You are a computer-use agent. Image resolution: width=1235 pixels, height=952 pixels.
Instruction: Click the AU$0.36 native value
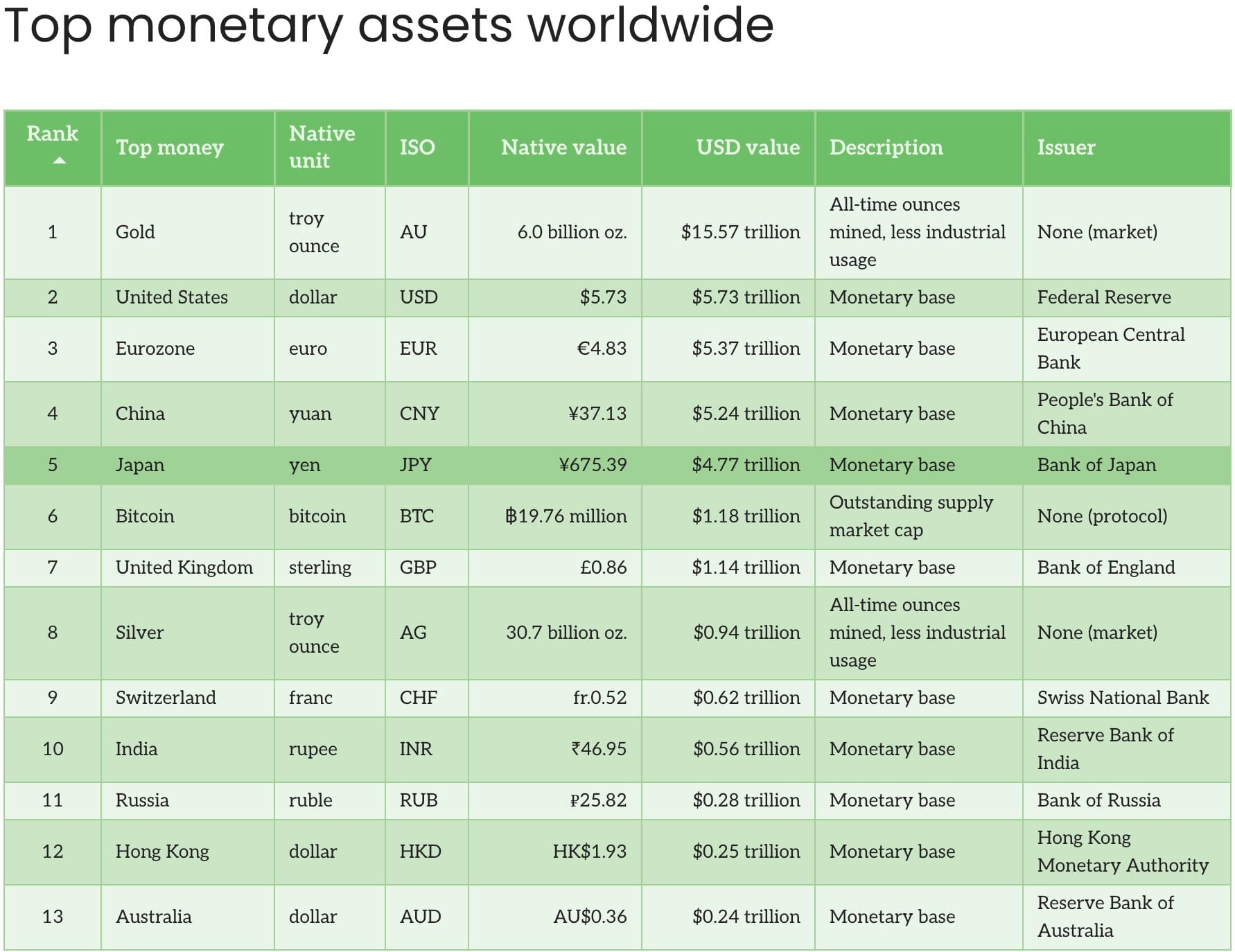[590, 917]
